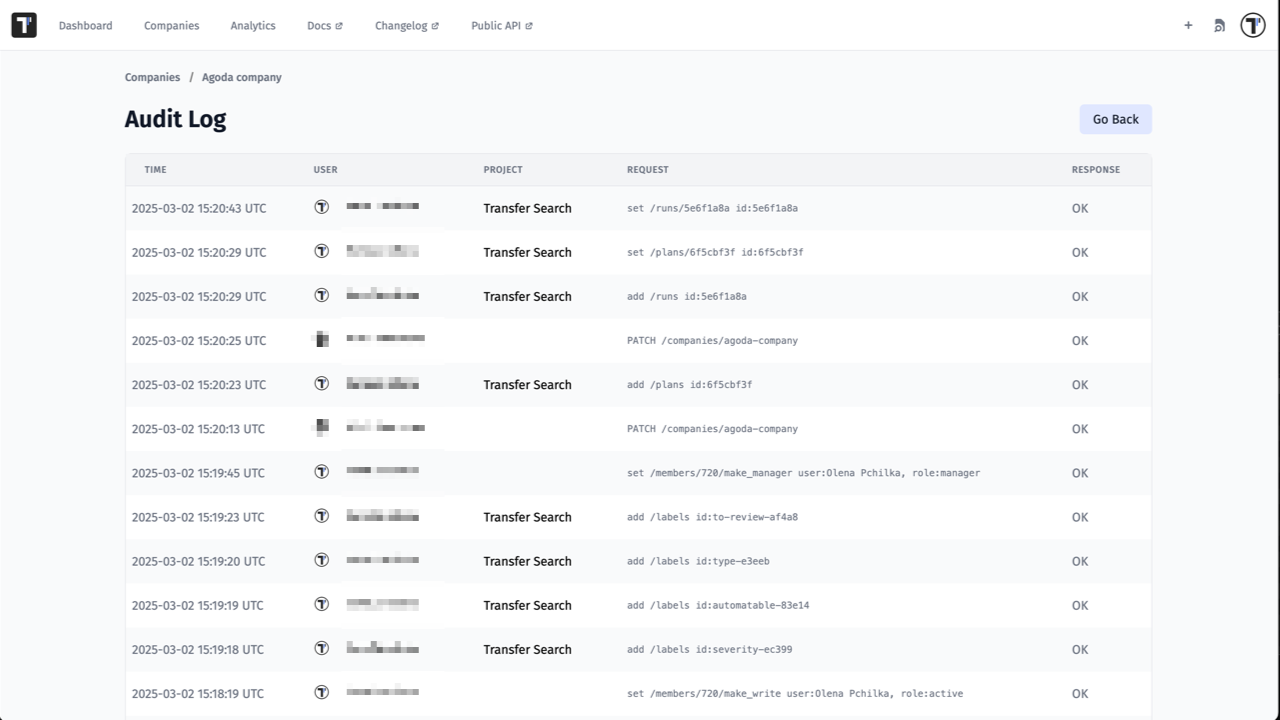The width and height of the screenshot is (1280, 720).
Task: Click the RESPONSE column header
Action: [x=1095, y=169]
